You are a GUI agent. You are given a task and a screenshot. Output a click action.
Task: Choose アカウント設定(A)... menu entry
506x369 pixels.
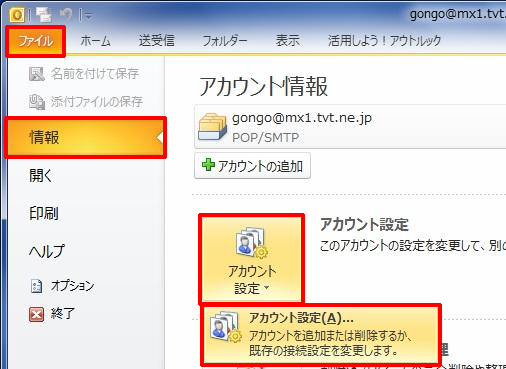(x=321, y=334)
